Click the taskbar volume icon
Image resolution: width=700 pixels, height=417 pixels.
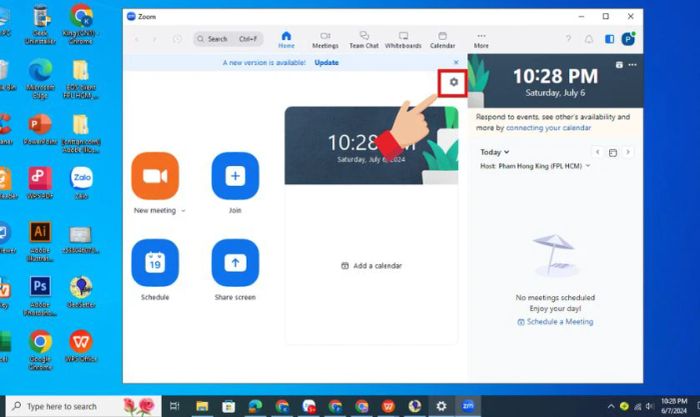(x=650, y=406)
